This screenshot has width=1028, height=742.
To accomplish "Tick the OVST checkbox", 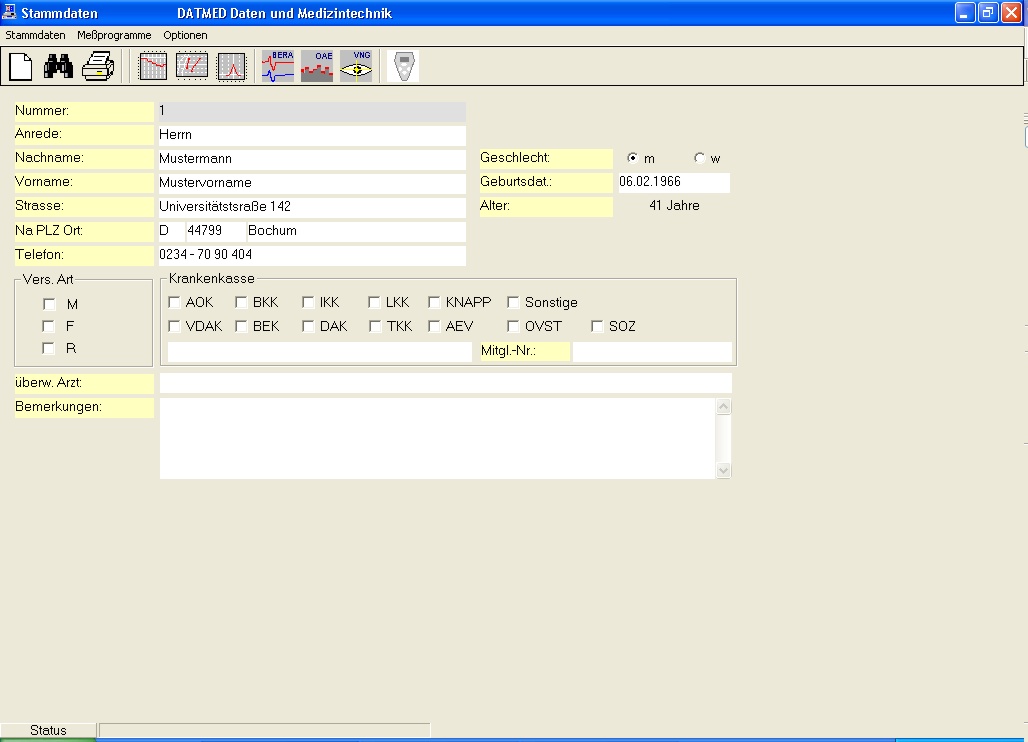I will pyautogui.click(x=513, y=326).
